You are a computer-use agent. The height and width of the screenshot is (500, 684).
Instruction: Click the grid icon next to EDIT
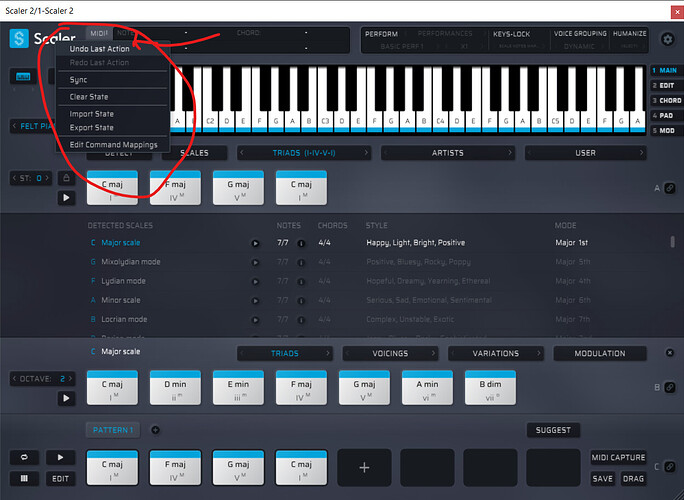(24, 478)
